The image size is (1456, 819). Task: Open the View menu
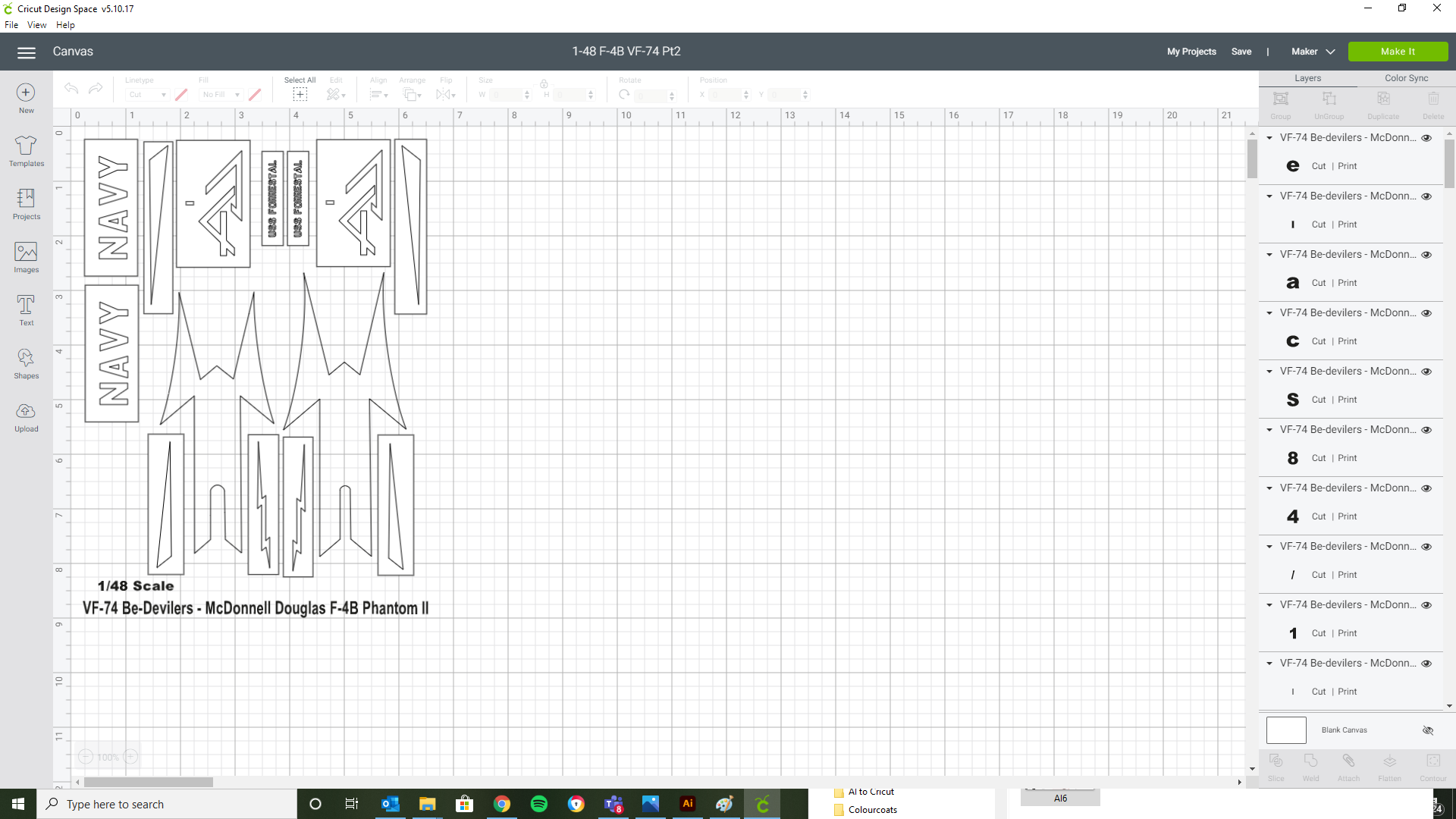pyautogui.click(x=36, y=25)
